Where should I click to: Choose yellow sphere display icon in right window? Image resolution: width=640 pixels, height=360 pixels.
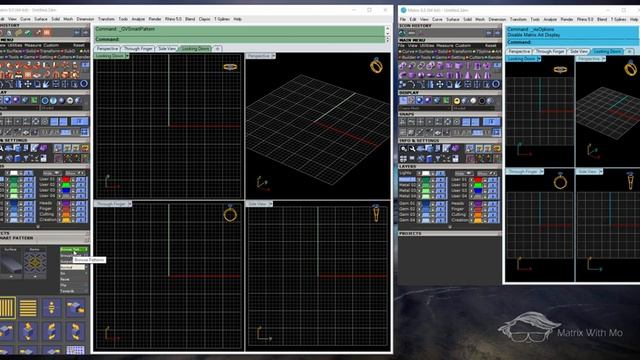[x=457, y=101]
